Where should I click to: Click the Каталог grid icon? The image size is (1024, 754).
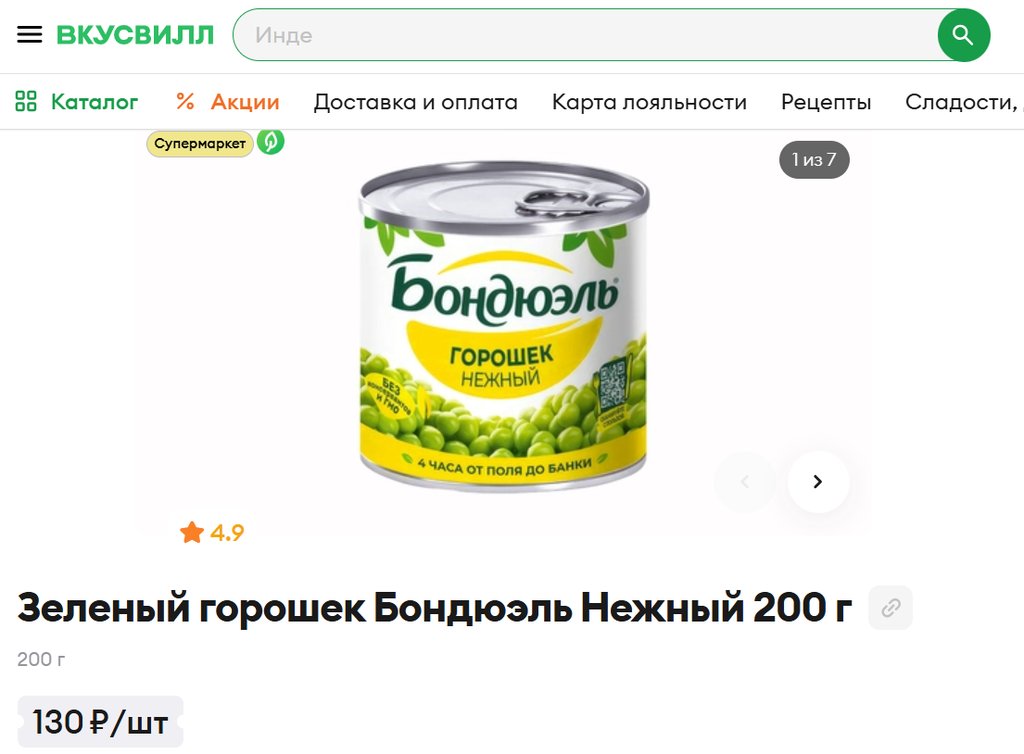point(25,101)
